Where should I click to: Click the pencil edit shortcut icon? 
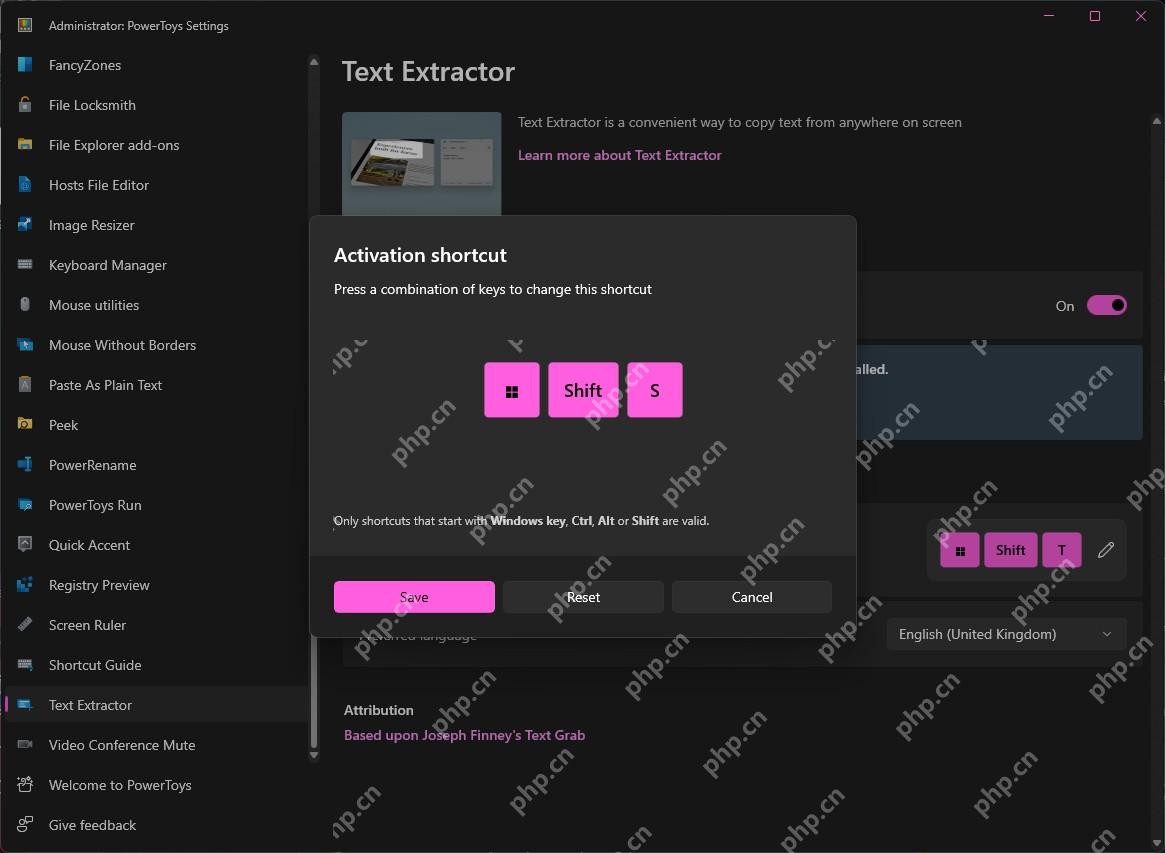click(1106, 550)
